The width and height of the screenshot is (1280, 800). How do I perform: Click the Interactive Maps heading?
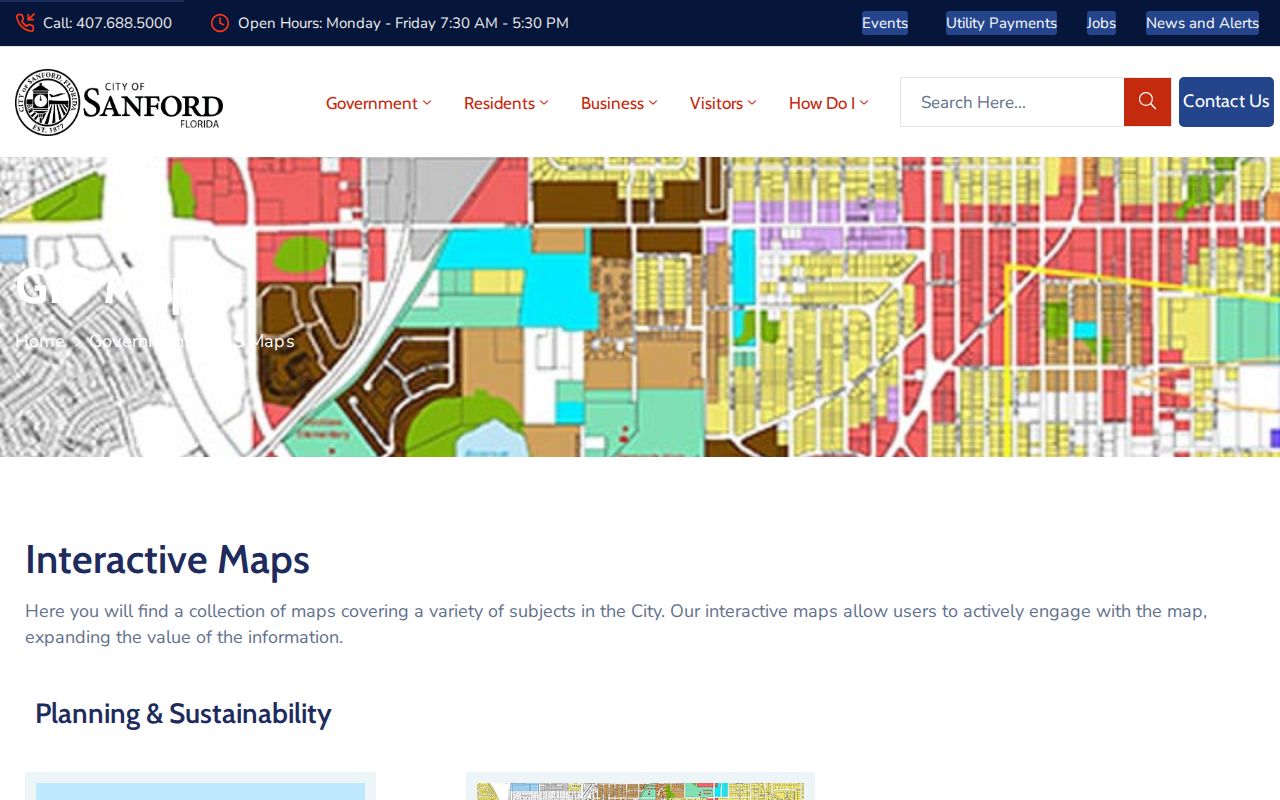point(167,559)
